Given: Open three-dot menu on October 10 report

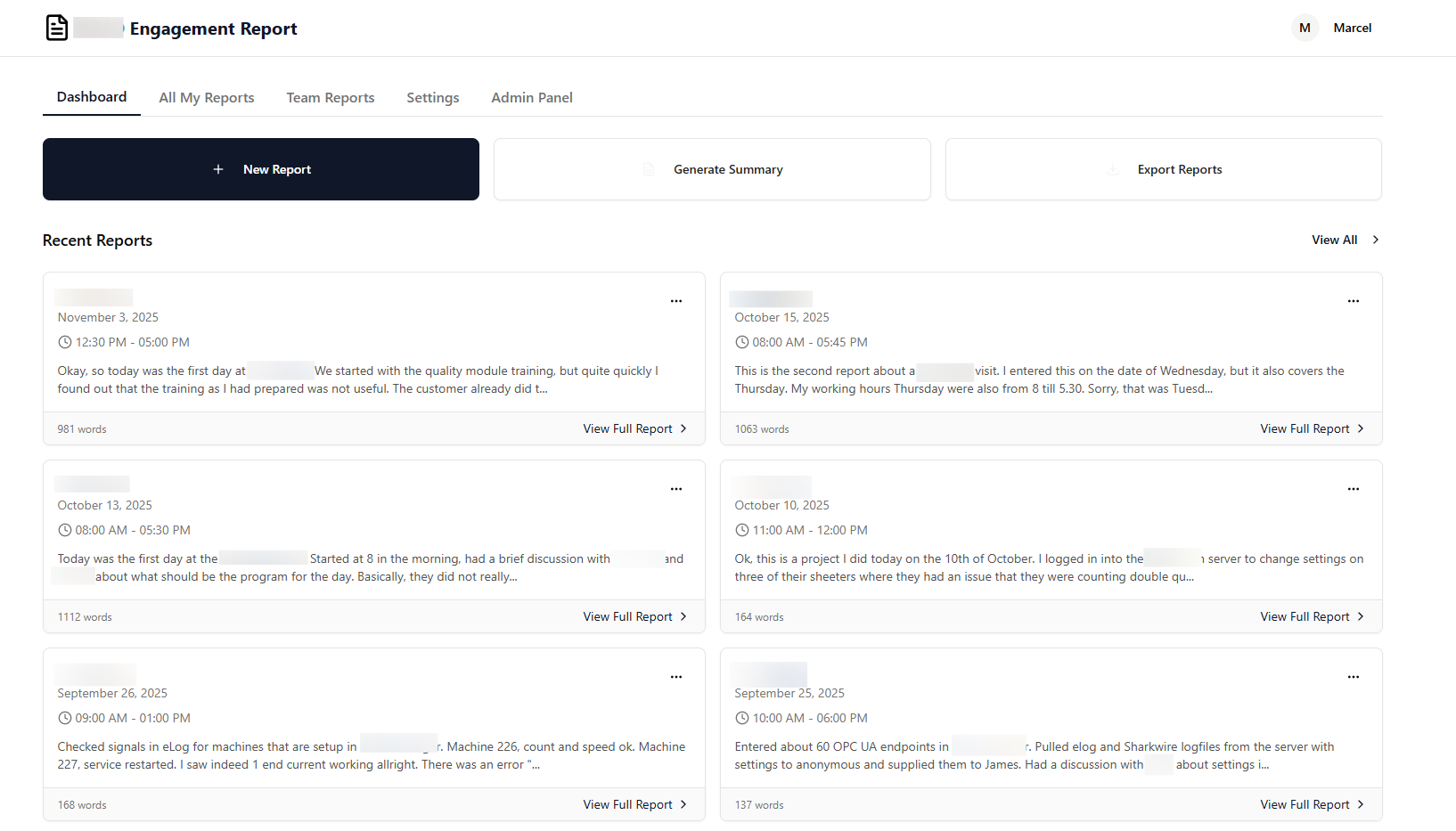Looking at the screenshot, I should (x=1354, y=488).
